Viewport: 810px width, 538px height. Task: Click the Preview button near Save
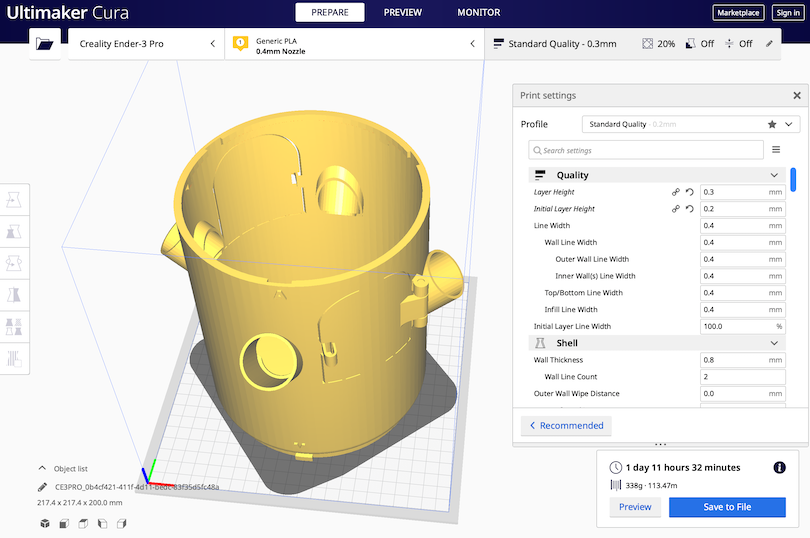tap(635, 507)
